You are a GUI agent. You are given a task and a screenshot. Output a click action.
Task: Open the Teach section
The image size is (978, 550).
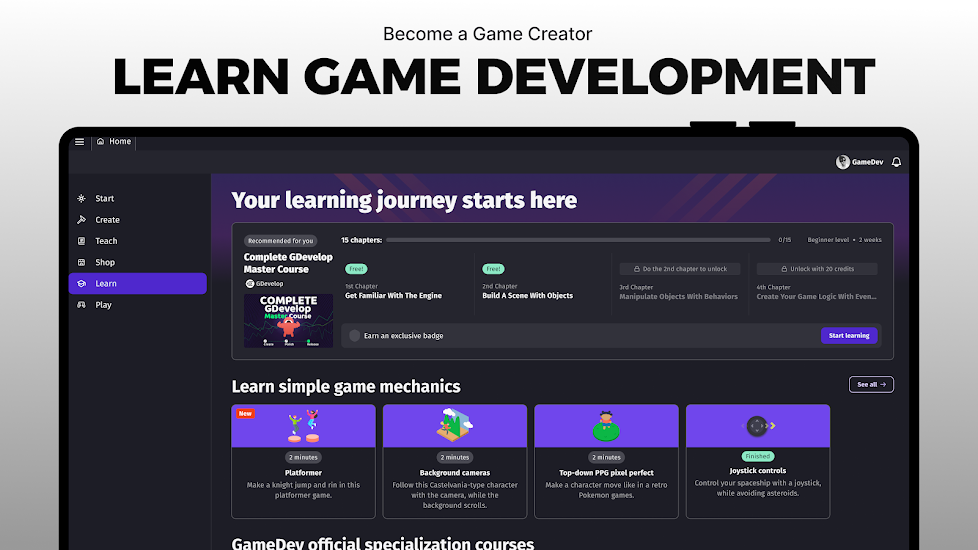point(137,241)
